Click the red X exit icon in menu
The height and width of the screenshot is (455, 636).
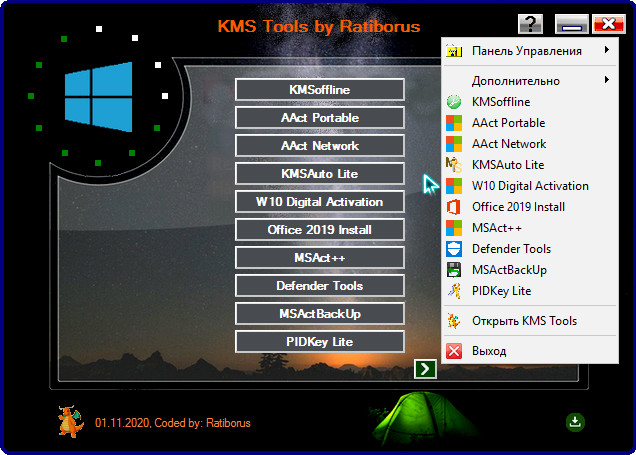[454, 352]
